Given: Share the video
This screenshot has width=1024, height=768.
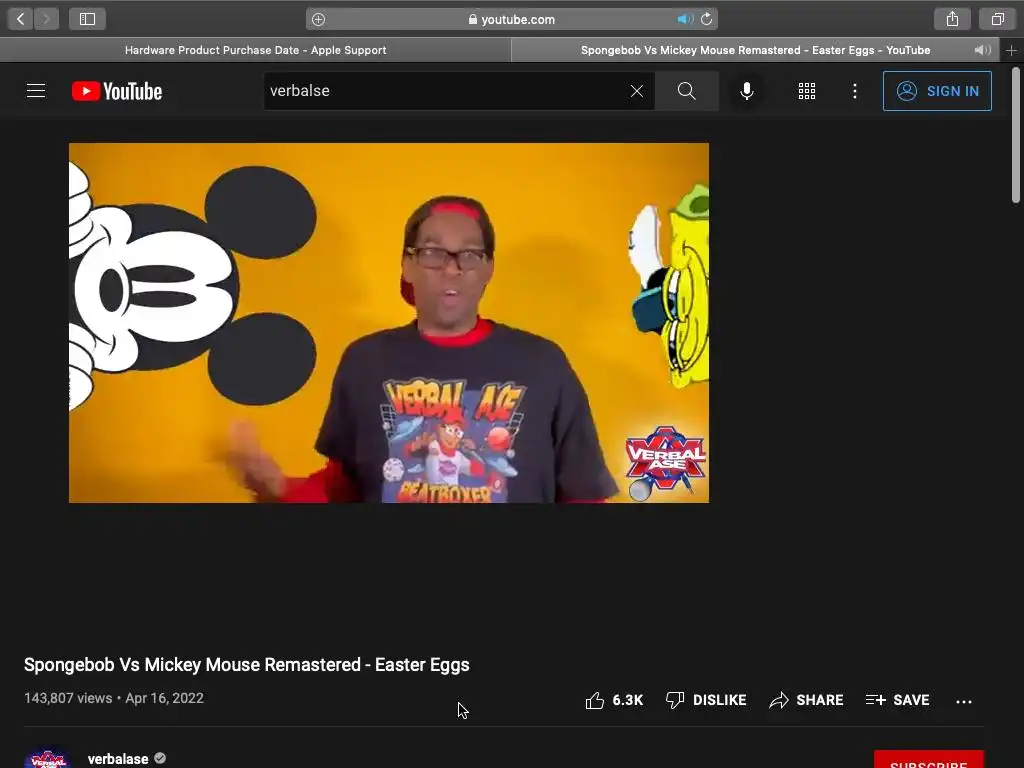Looking at the screenshot, I should (x=806, y=700).
